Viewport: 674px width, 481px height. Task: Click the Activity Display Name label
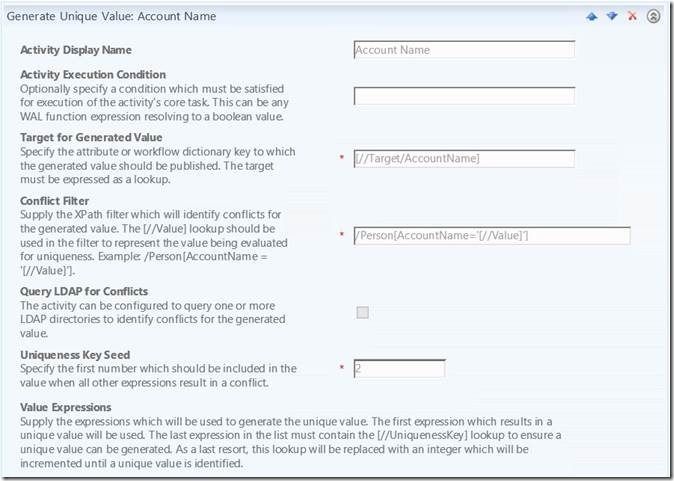76,50
